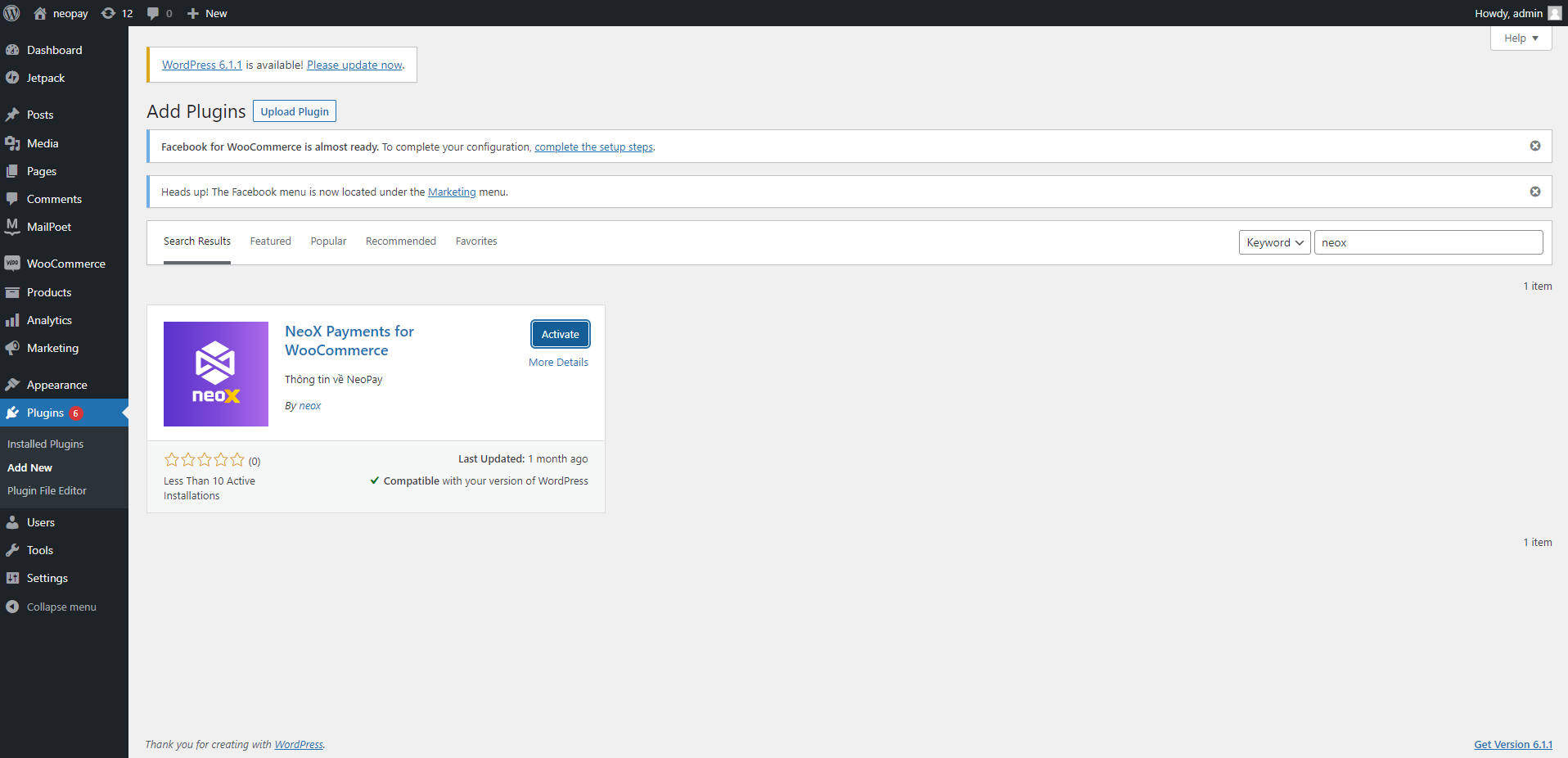The image size is (1568, 758).
Task: Open Plugin File Editor submenu item
Action: pos(47,490)
